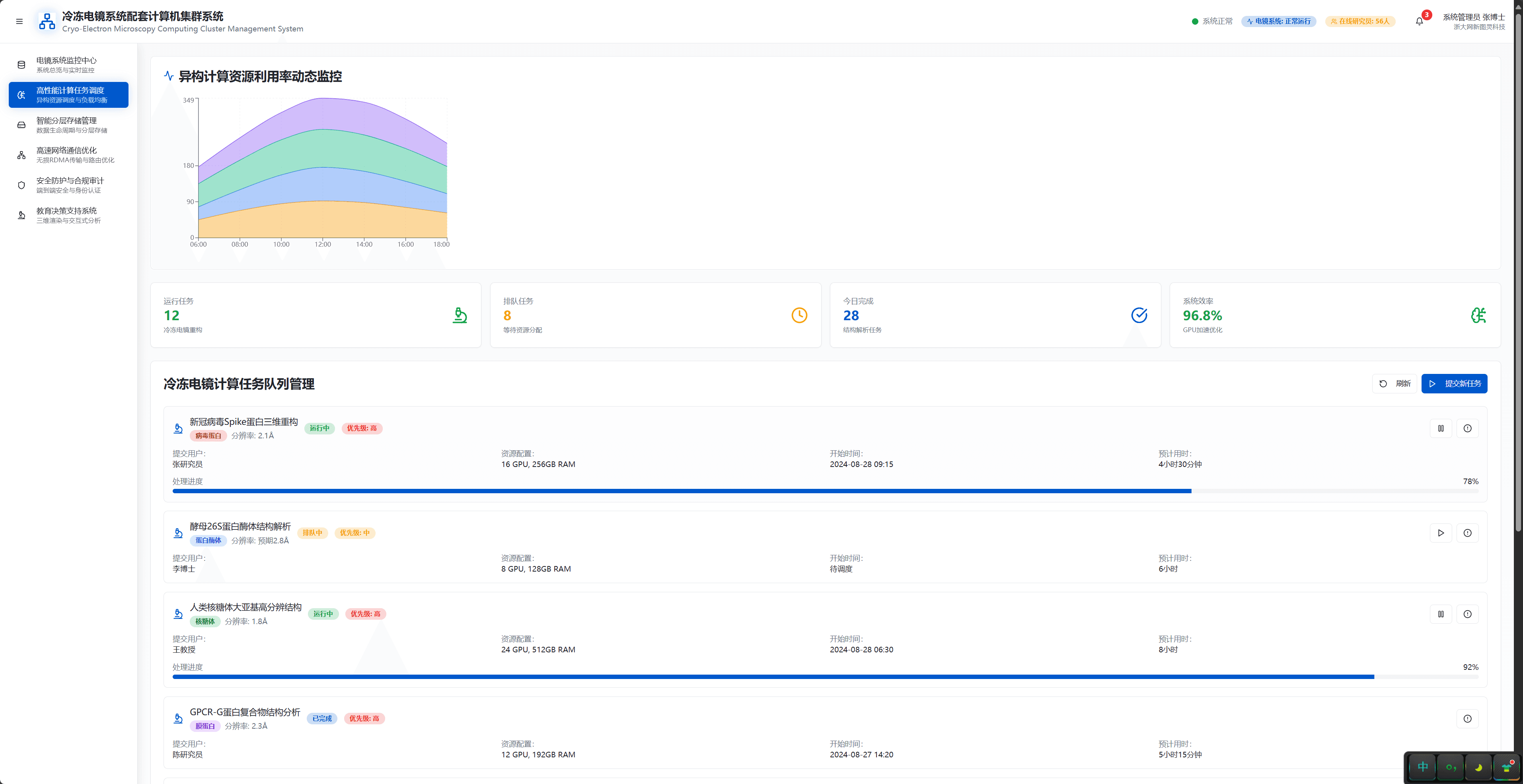
Task: Pause the Spike蛋白三维重构 task
Action: tap(1440, 428)
